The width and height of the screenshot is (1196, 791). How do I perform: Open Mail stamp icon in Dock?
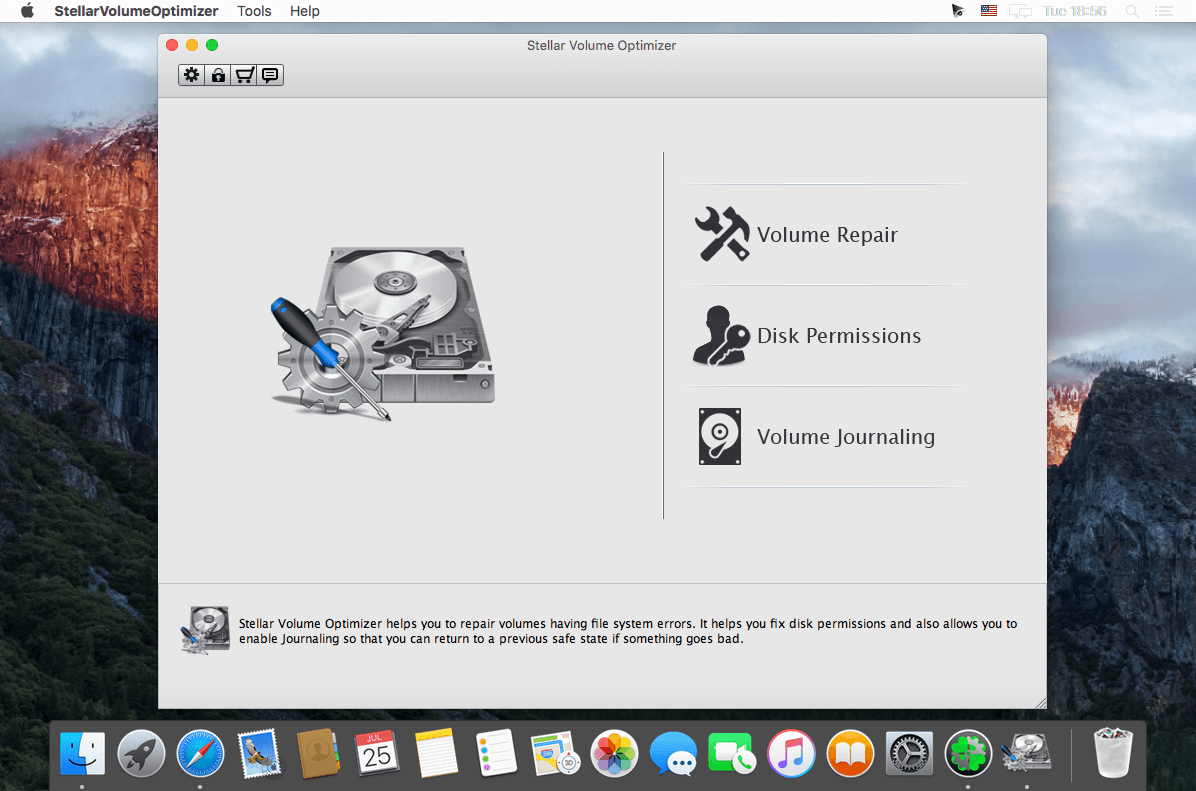[x=259, y=753]
